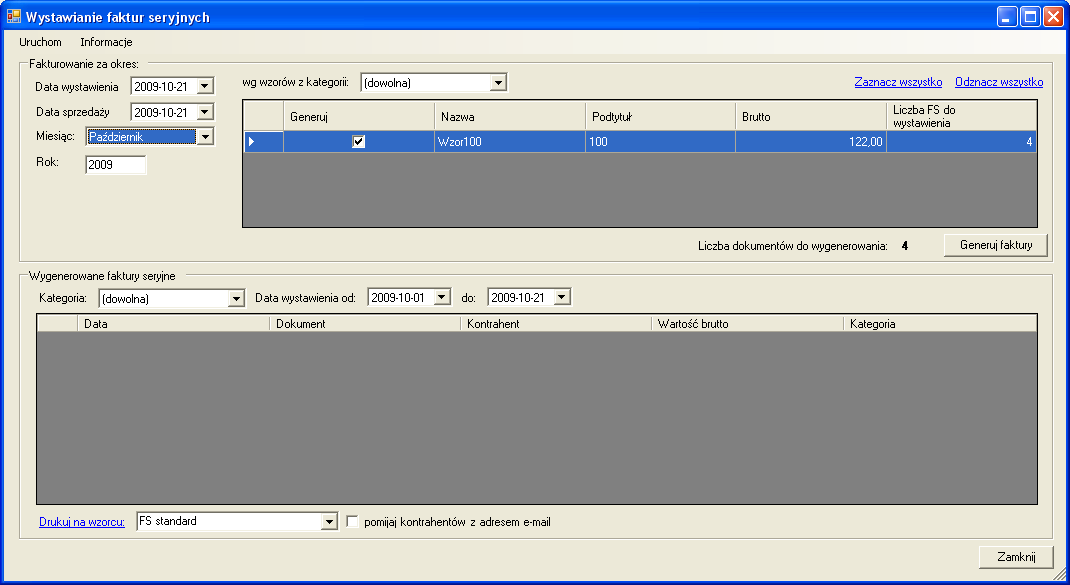The image size is (1070, 585).
Task: Open Data wystawienia date picker dropdown
Action: (x=205, y=87)
